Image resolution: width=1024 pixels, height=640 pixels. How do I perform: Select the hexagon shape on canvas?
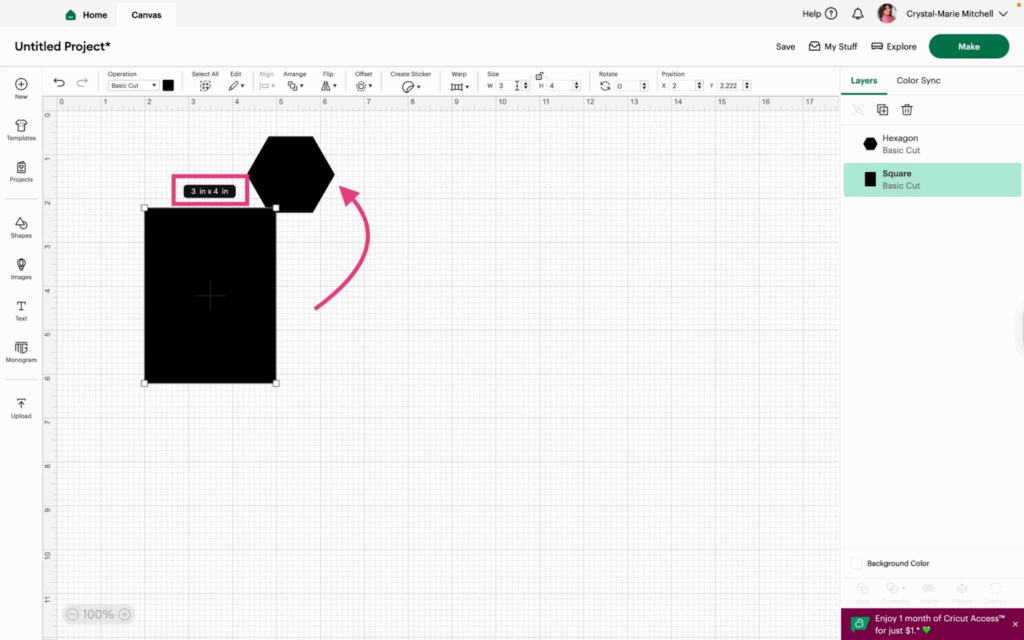click(x=291, y=174)
